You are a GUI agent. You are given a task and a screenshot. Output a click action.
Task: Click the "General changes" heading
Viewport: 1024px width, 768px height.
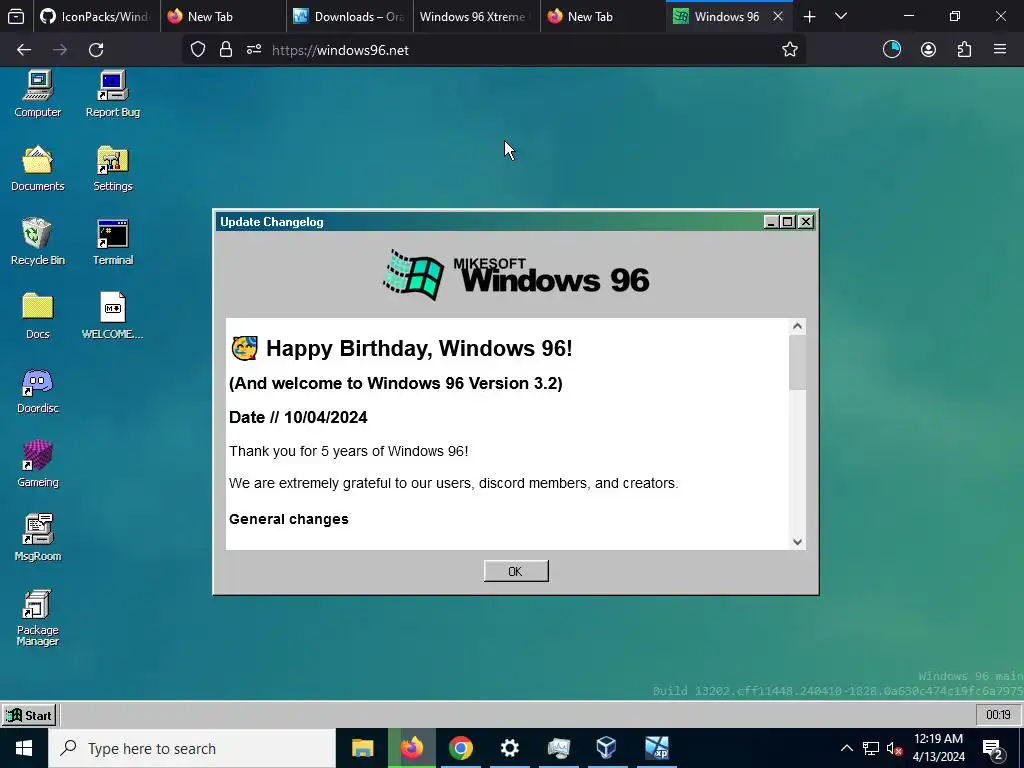click(x=289, y=519)
